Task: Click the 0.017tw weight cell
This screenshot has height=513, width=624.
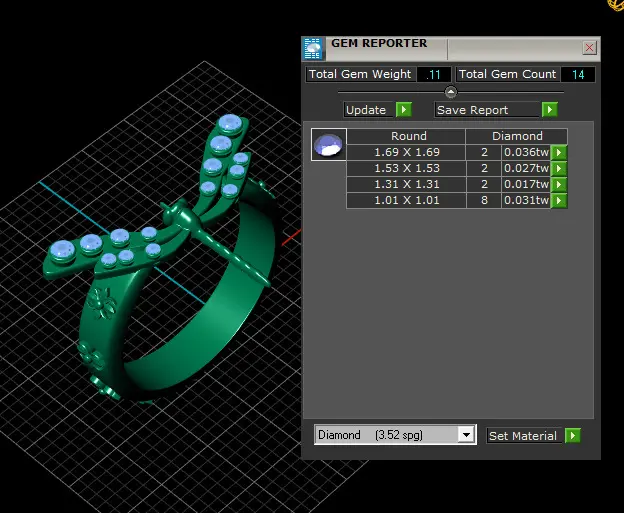Action: click(526, 184)
